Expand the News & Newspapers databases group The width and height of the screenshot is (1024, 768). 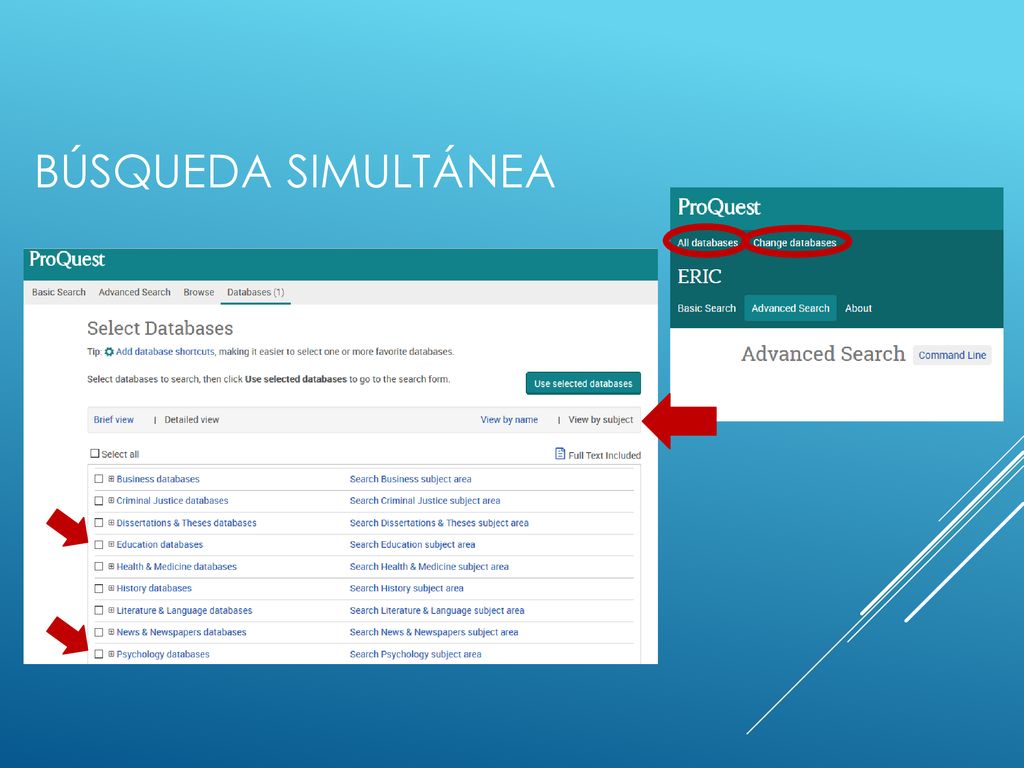click(111, 632)
